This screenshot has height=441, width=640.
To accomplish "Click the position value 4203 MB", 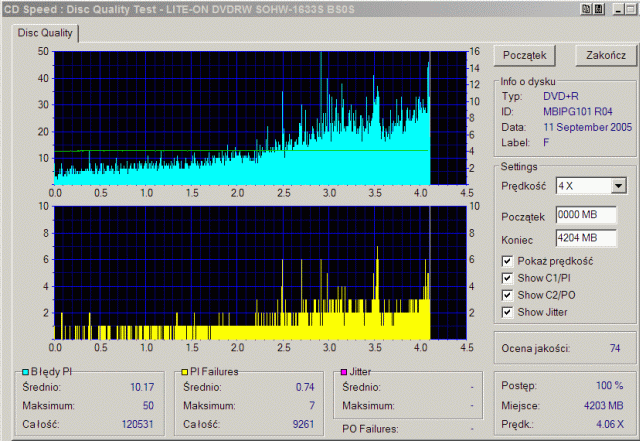I will click(603, 406).
